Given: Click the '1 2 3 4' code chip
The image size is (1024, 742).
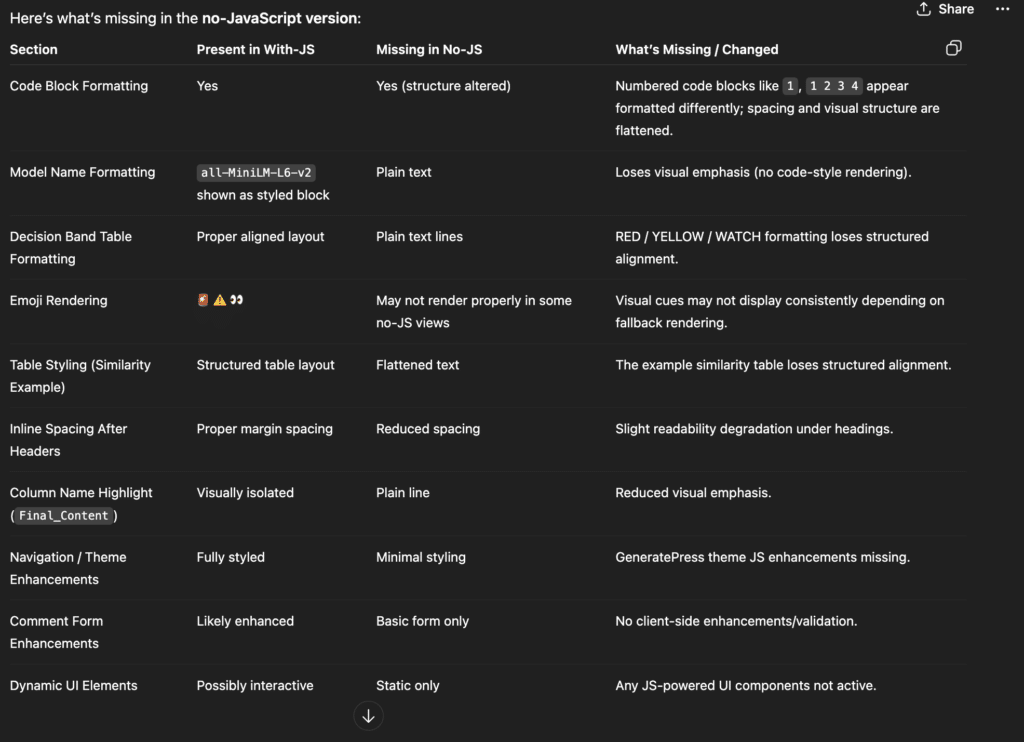Looking at the screenshot, I should point(834,86).
